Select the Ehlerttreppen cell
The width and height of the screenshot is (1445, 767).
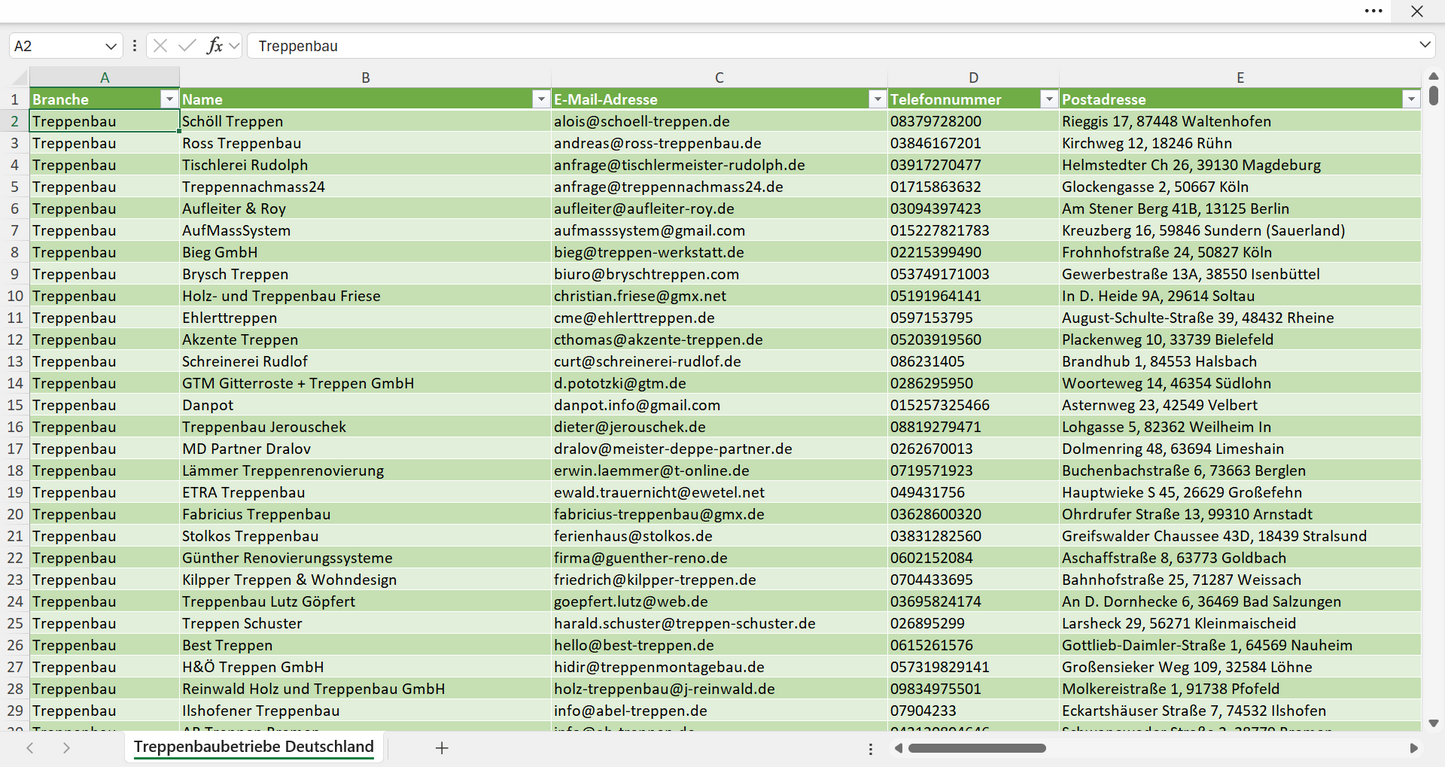click(x=366, y=318)
